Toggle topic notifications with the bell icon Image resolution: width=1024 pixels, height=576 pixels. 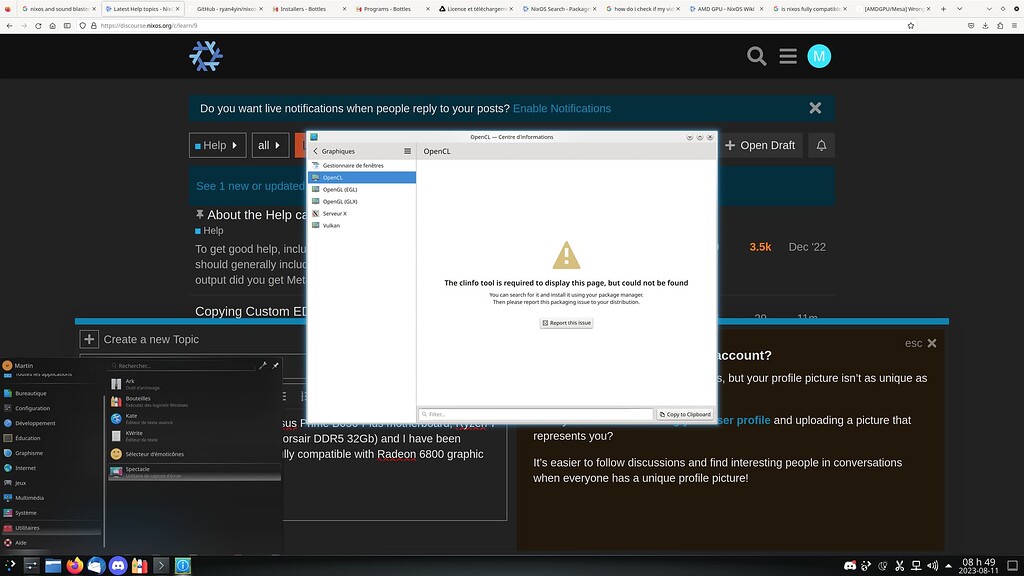pos(820,145)
